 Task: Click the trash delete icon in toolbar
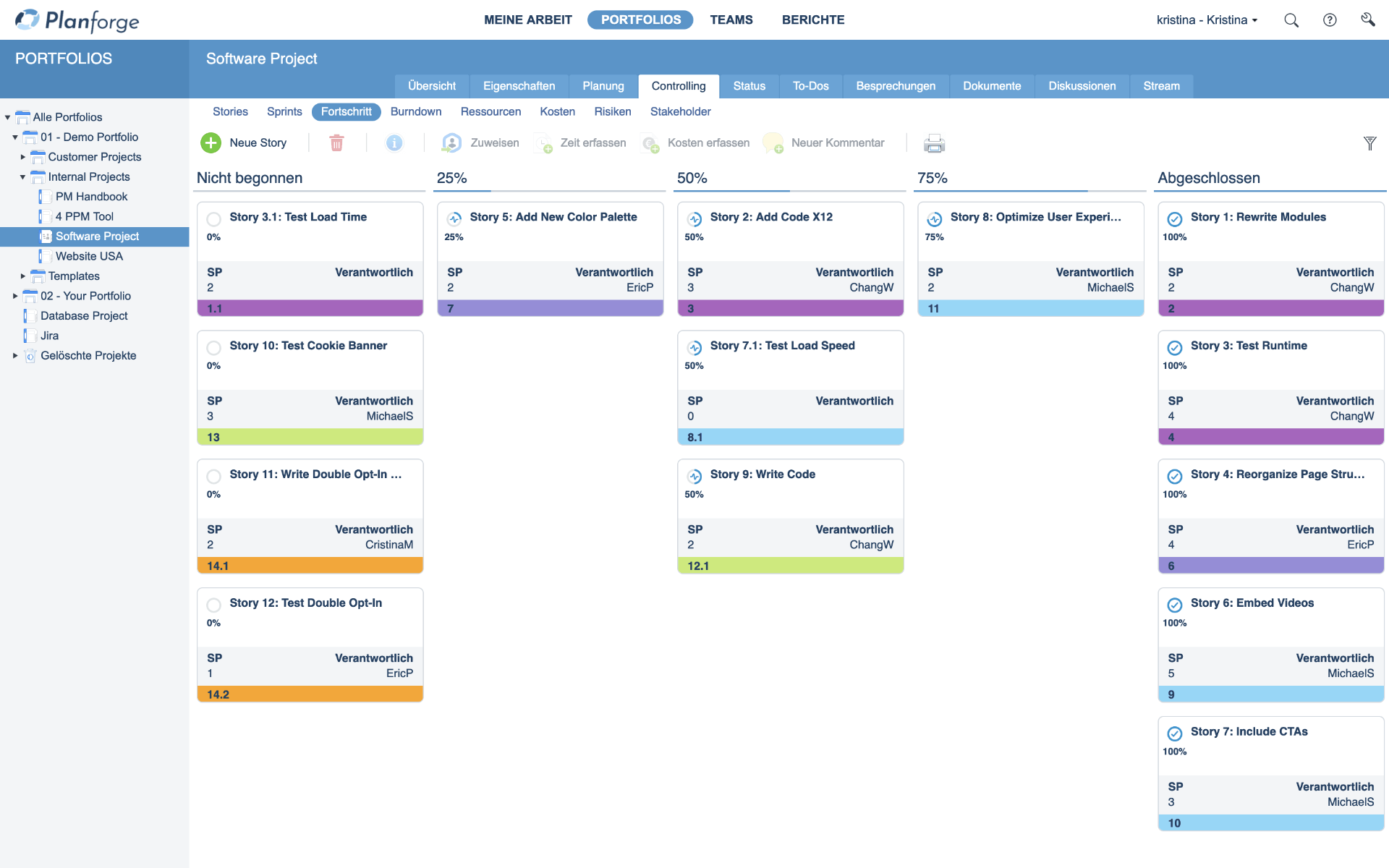point(336,143)
